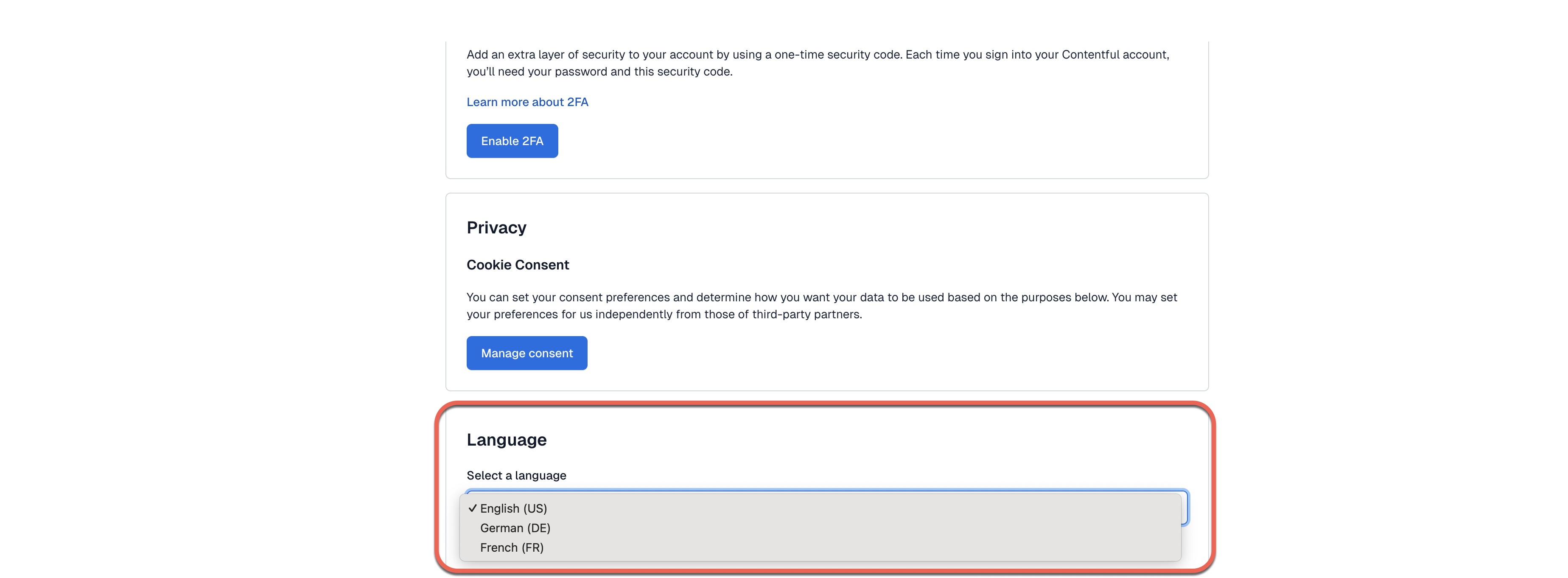Select French (FR) from the language list
The height and width of the screenshot is (578, 1568).
[x=511, y=547]
